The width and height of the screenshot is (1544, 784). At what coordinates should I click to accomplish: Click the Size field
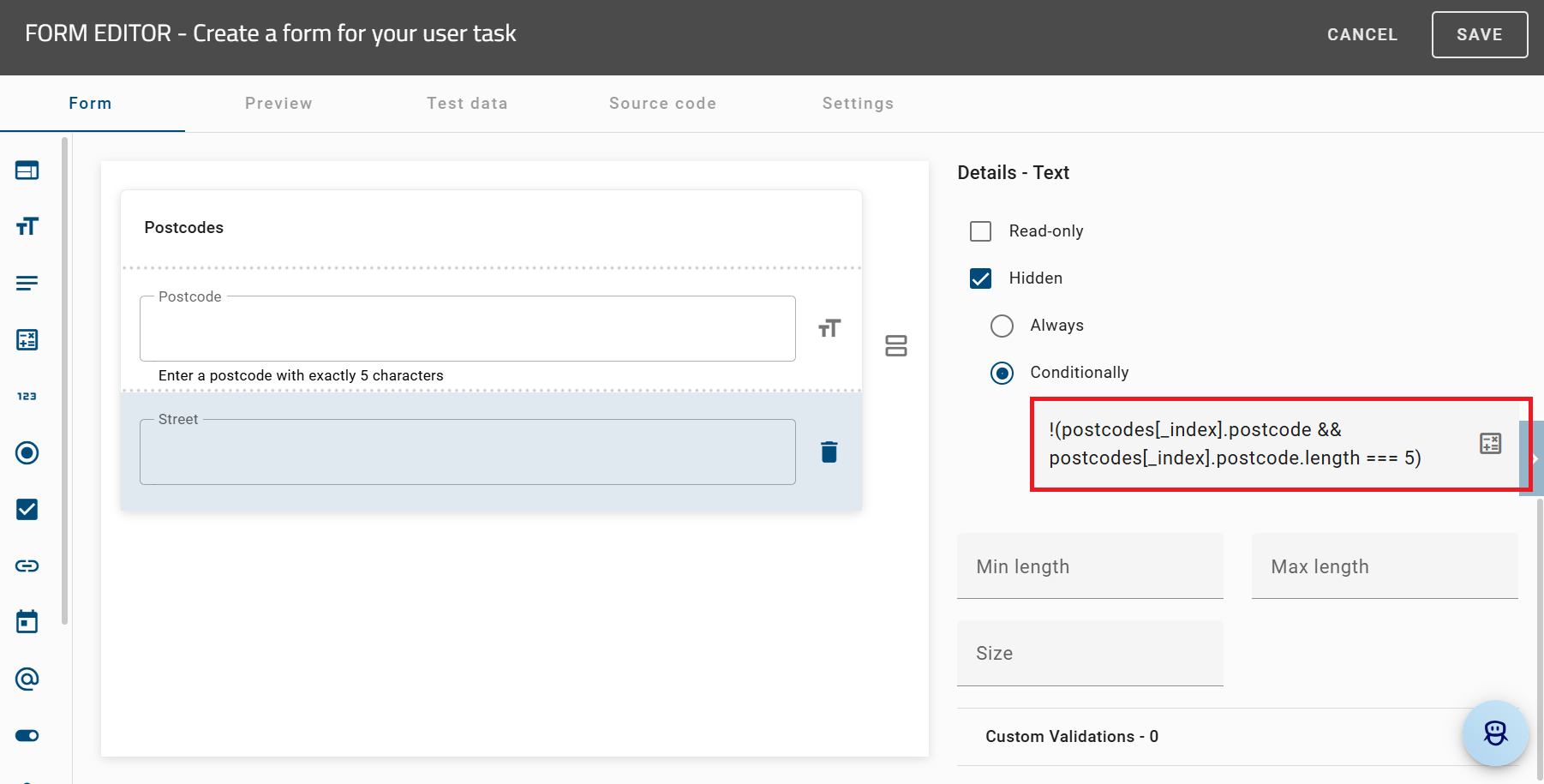(1090, 653)
